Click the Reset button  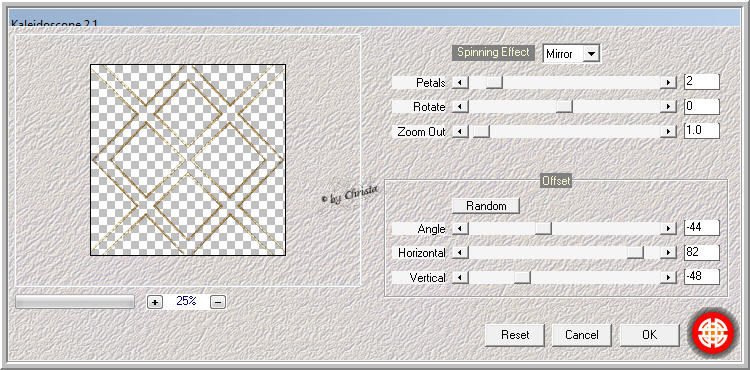(515, 335)
